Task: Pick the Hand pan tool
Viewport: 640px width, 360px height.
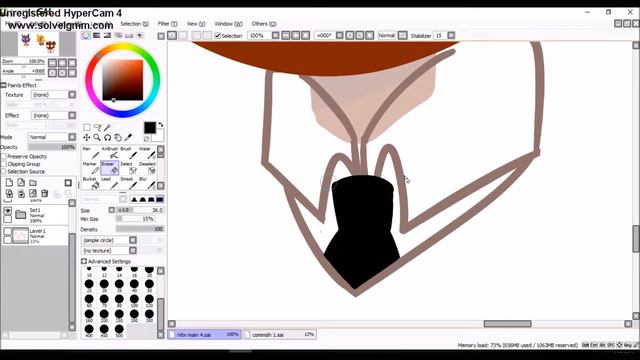Action: (x=118, y=138)
